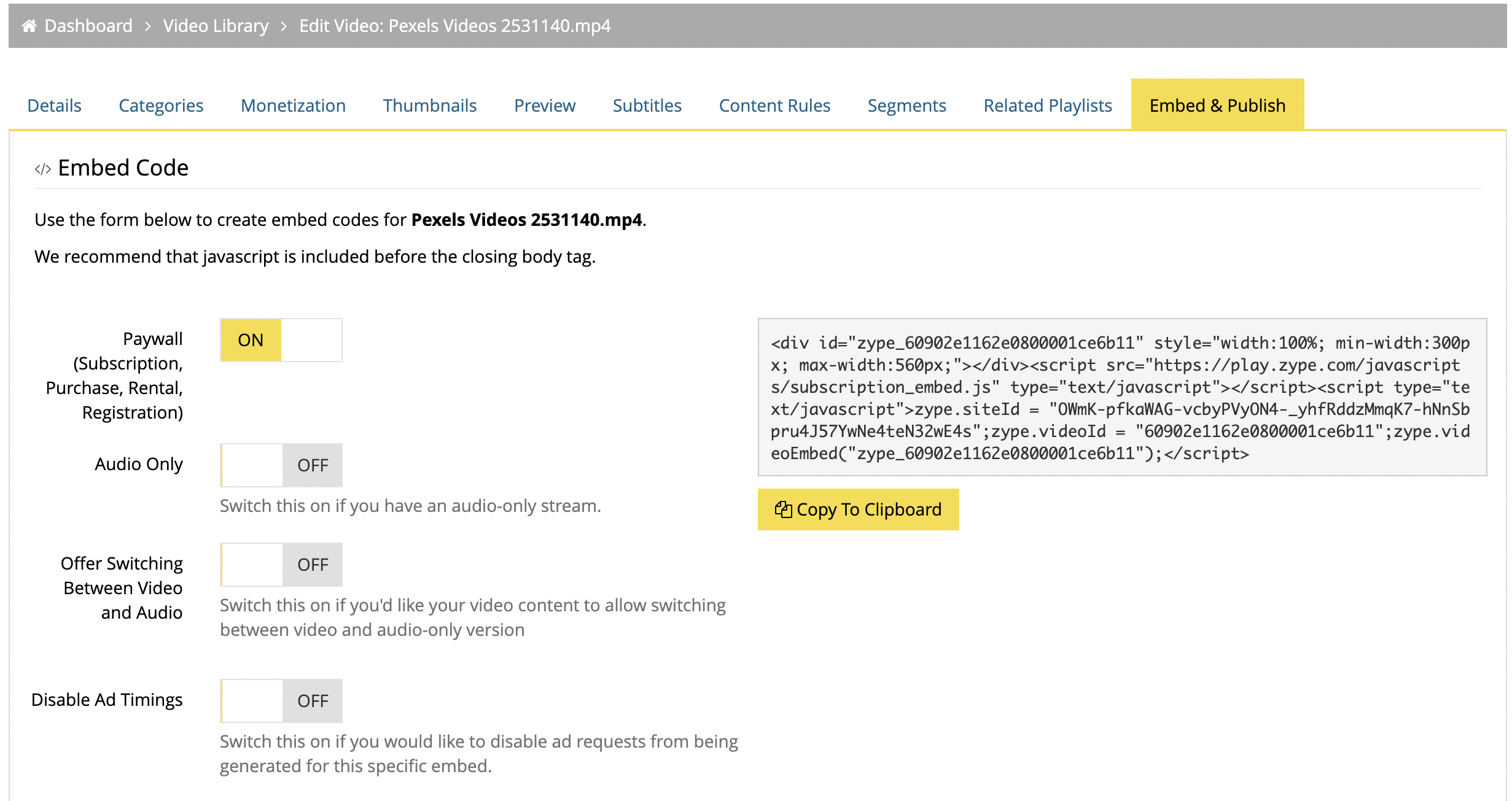This screenshot has width=1512, height=801.
Task: Select the Related Playlists tab
Action: point(1048,106)
